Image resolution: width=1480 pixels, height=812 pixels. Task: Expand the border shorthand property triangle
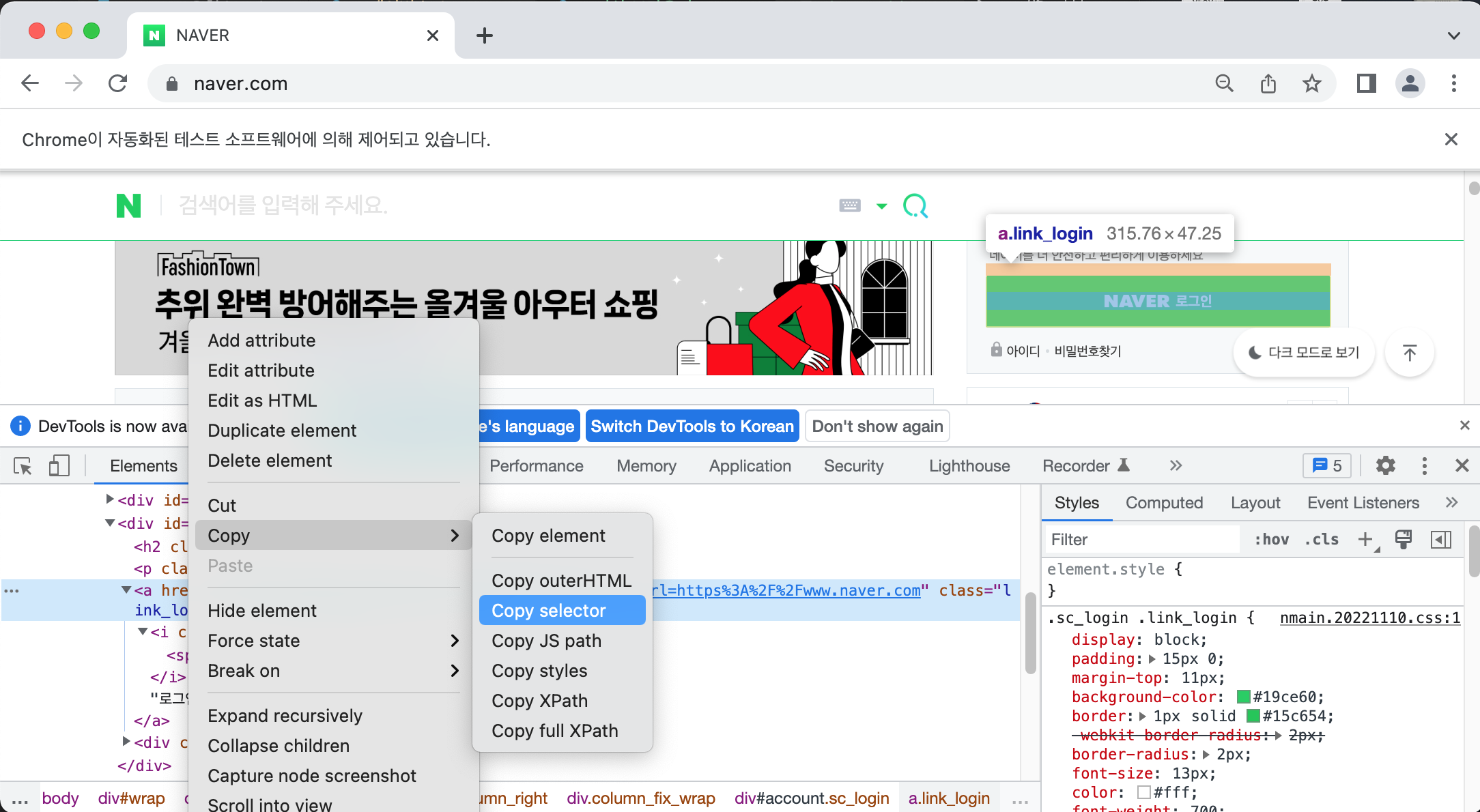pos(1143,716)
